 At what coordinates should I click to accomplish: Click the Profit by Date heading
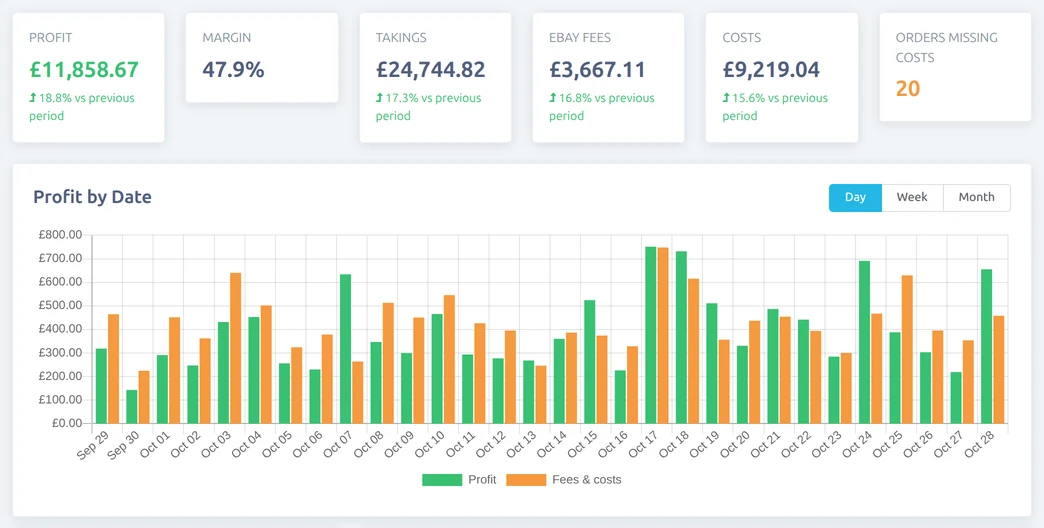tap(93, 197)
